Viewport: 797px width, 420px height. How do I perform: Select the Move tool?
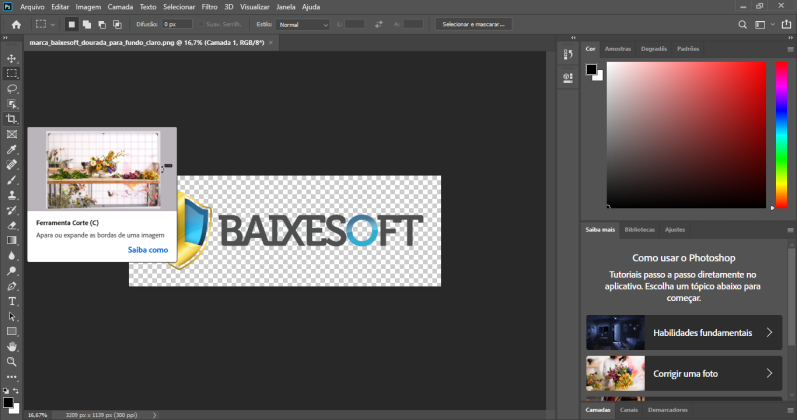pyautogui.click(x=11, y=58)
